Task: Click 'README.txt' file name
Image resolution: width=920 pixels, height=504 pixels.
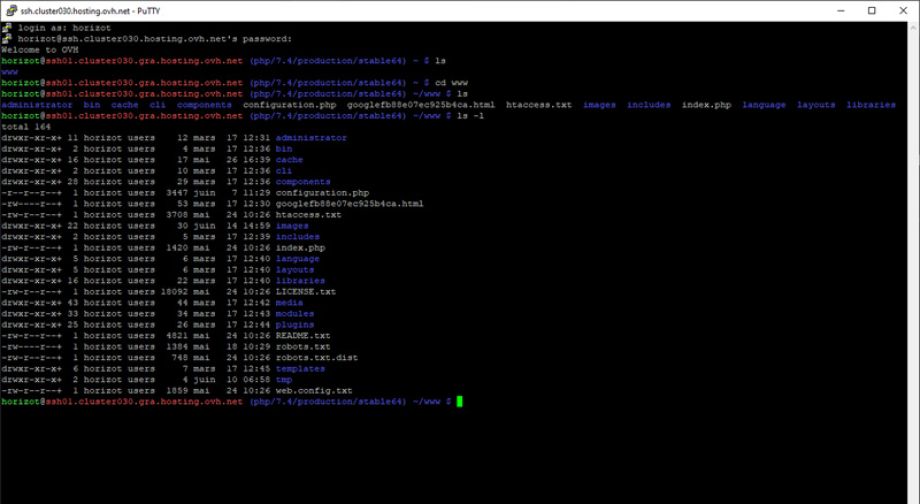Action: pyautogui.click(x=303, y=336)
